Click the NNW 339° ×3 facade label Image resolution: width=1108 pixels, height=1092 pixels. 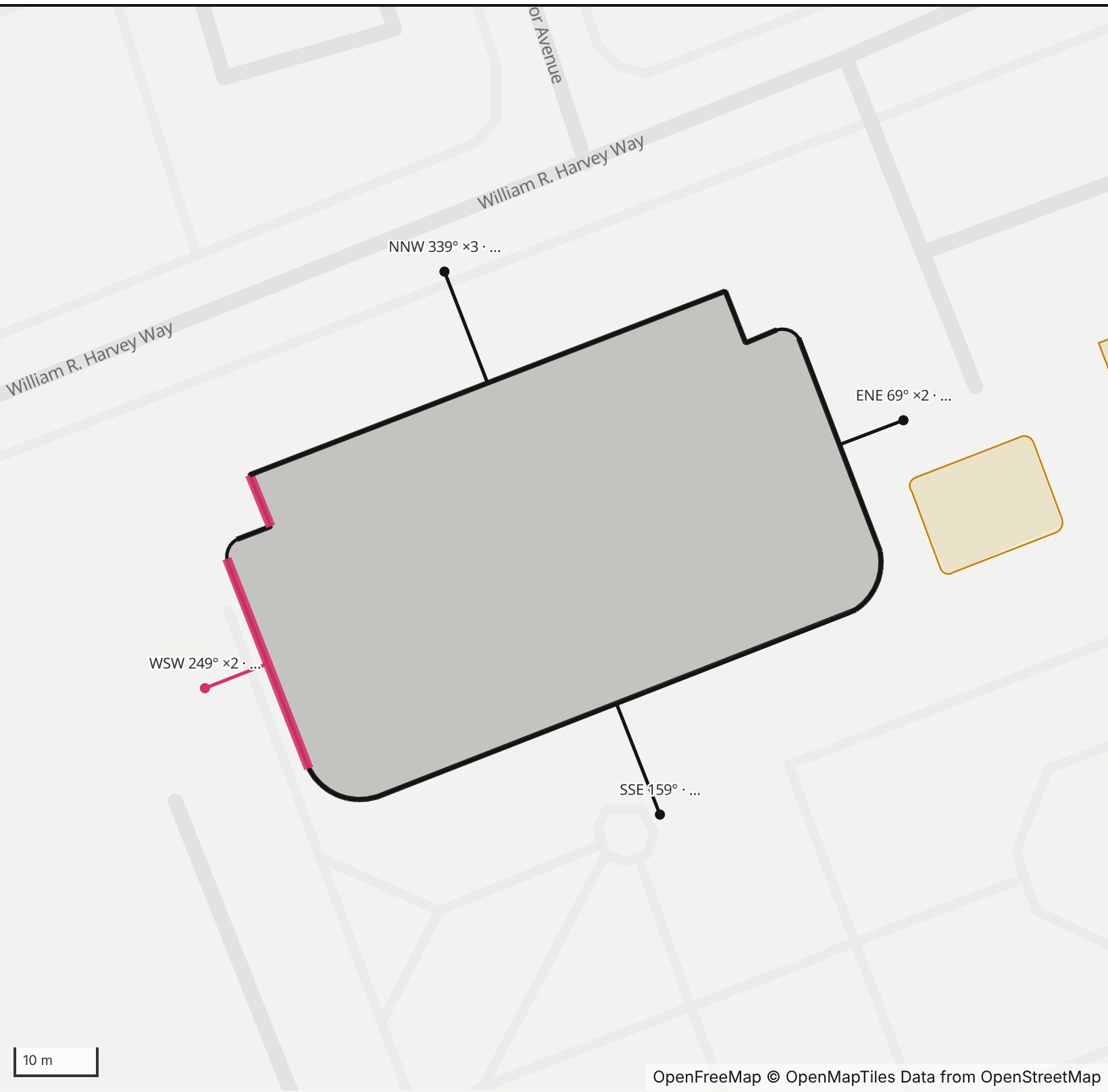click(x=445, y=247)
